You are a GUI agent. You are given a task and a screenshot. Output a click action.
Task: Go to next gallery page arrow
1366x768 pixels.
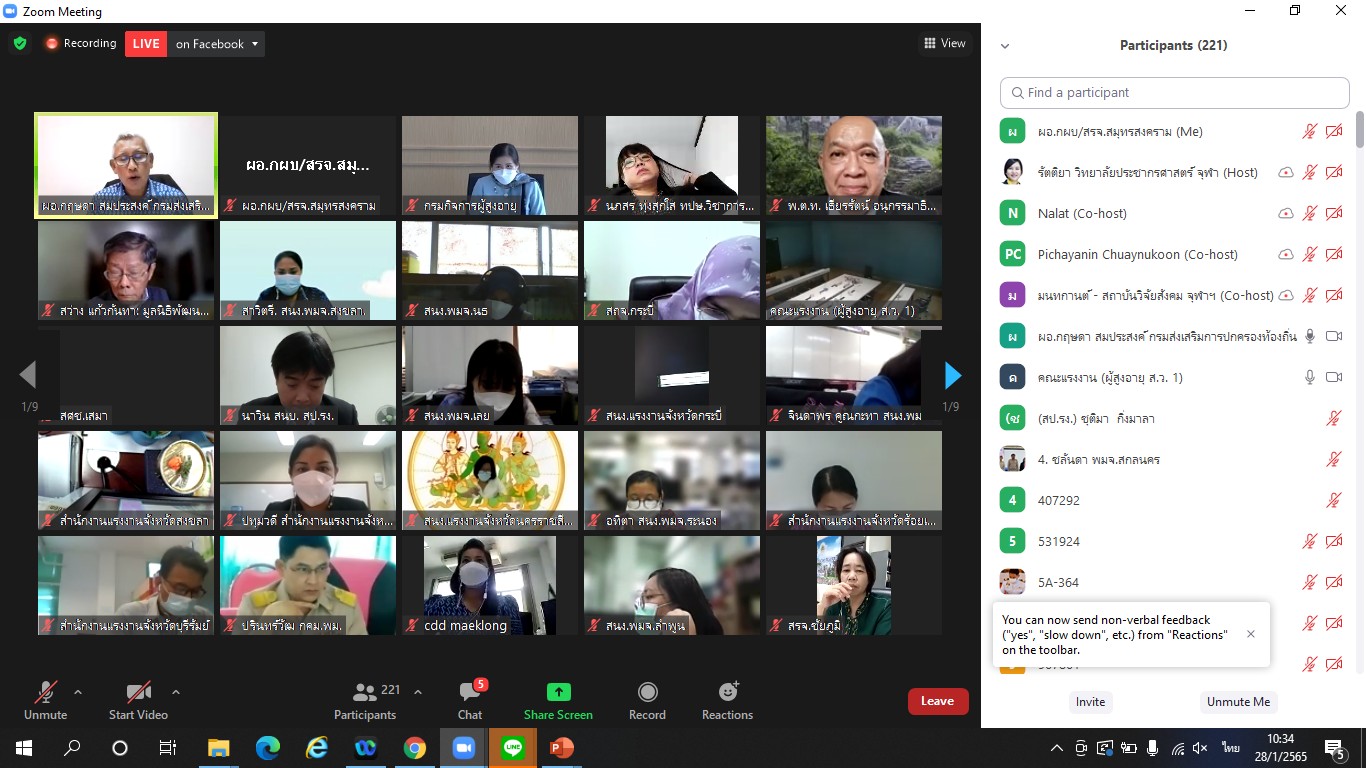953,375
